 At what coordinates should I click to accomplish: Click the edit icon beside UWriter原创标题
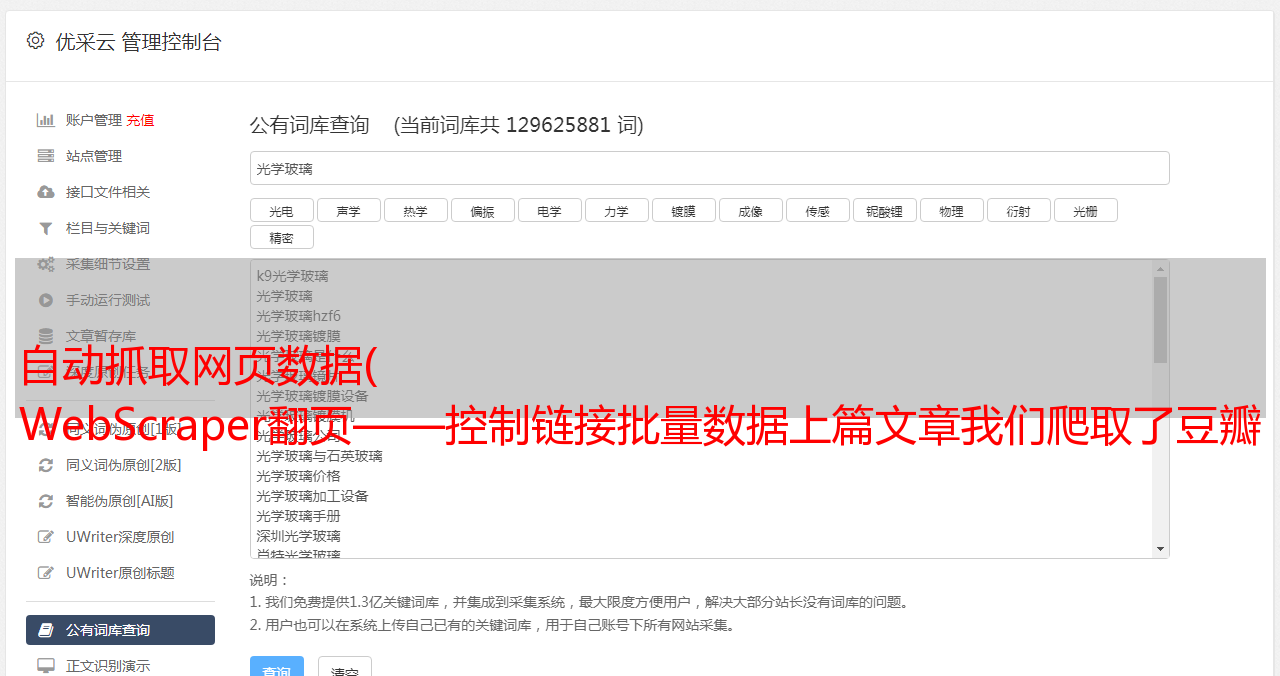pos(46,573)
